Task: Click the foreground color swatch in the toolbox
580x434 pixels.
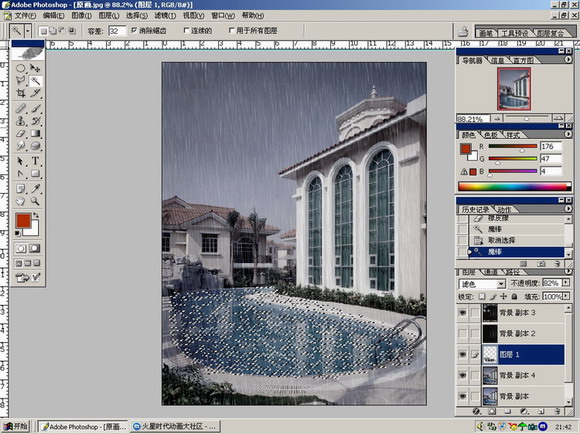Action: (23, 221)
